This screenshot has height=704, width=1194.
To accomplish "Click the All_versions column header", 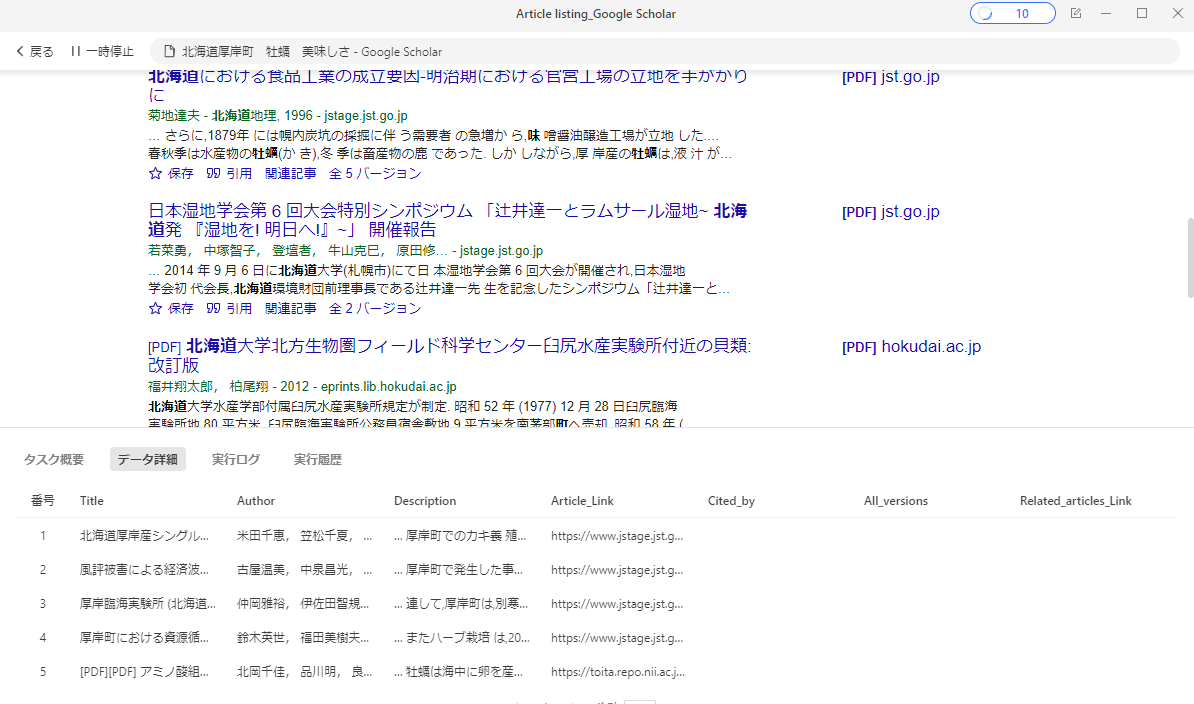I will pos(896,501).
